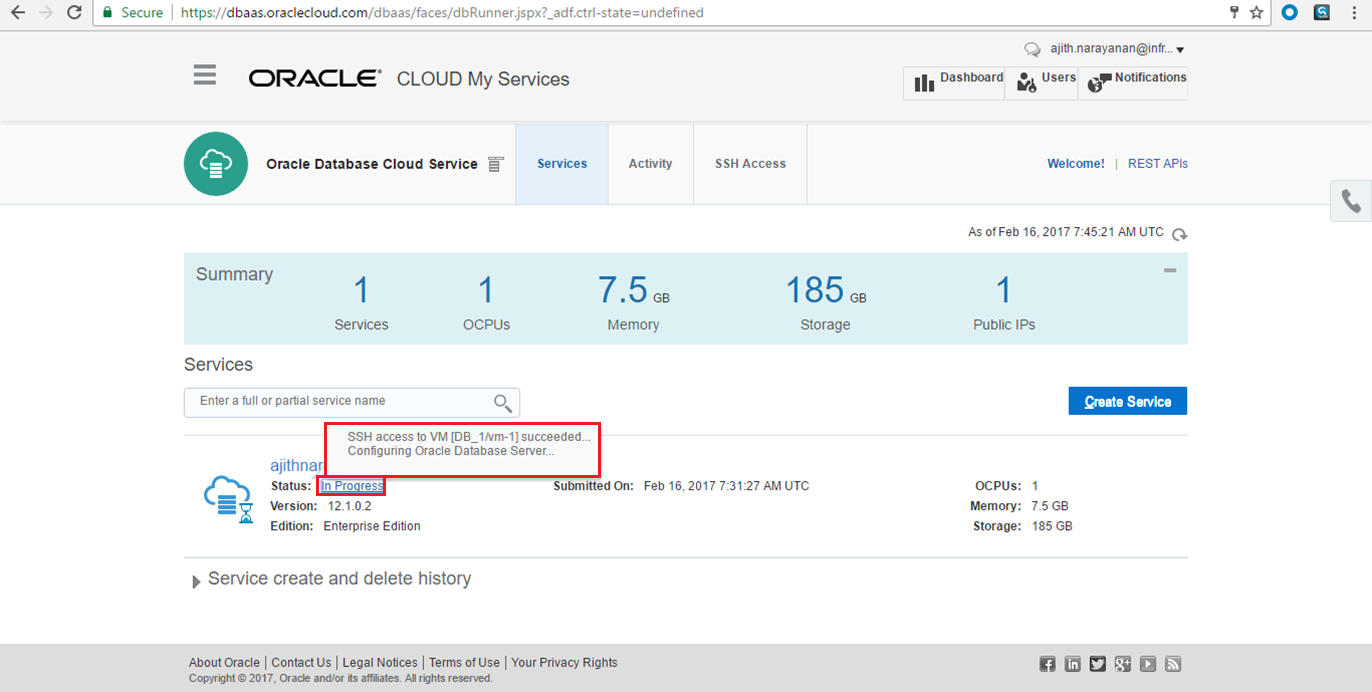Click the S extension icon
The width and height of the screenshot is (1372, 692).
point(1322,13)
